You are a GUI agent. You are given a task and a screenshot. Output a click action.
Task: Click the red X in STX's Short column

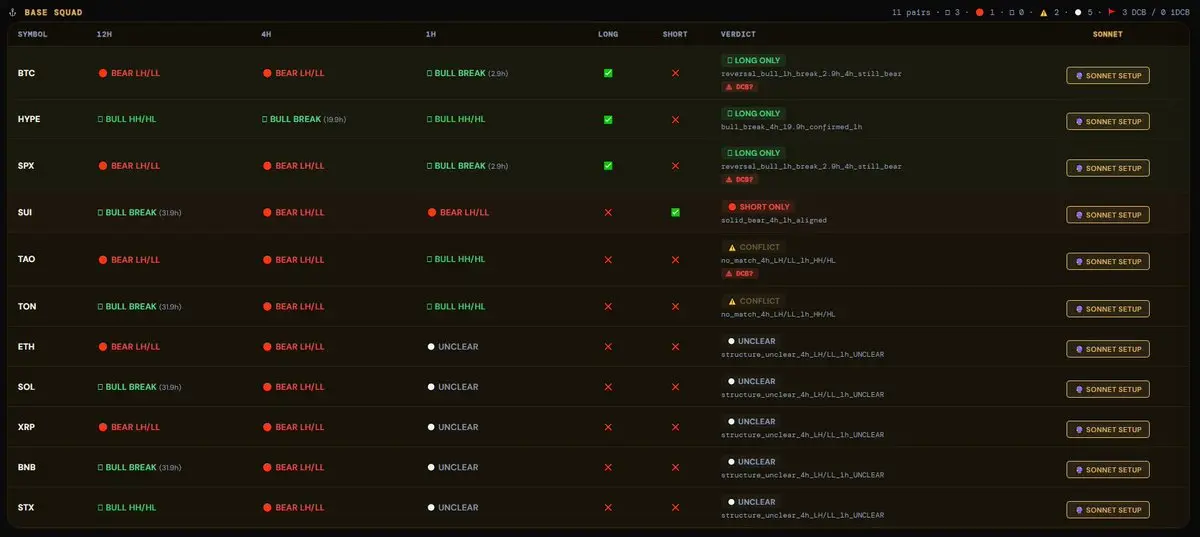[x=675, y=507]
